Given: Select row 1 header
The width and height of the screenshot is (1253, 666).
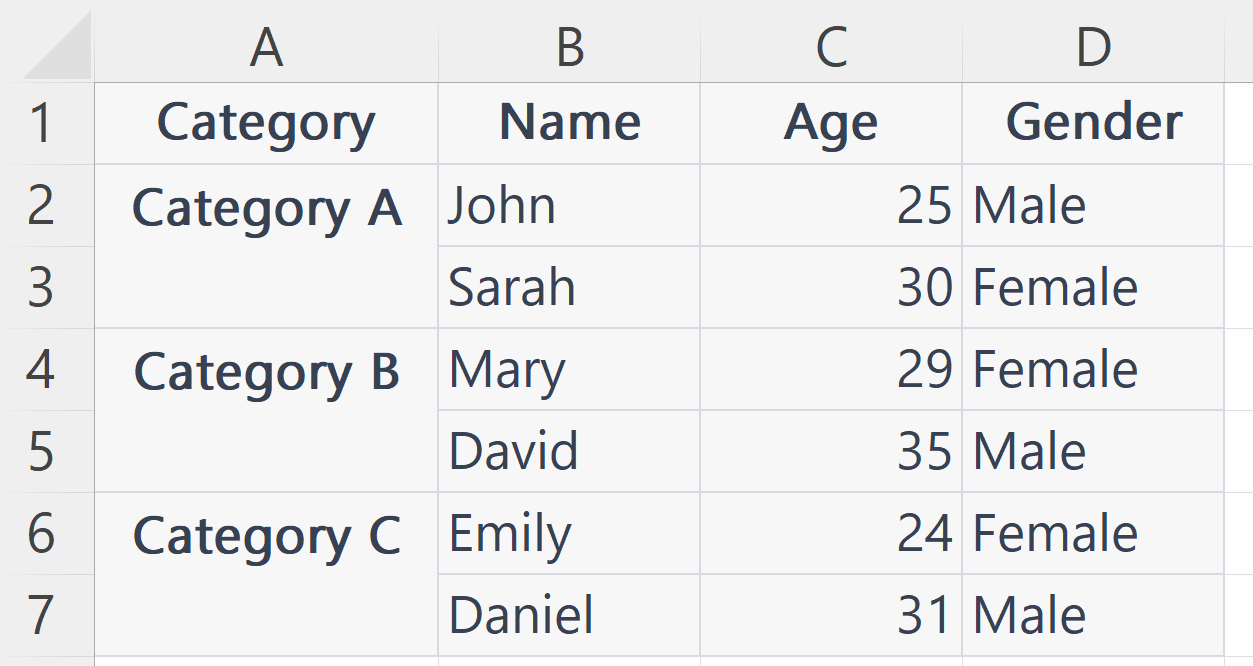Looking at the screenshot, I should [45, 122].
